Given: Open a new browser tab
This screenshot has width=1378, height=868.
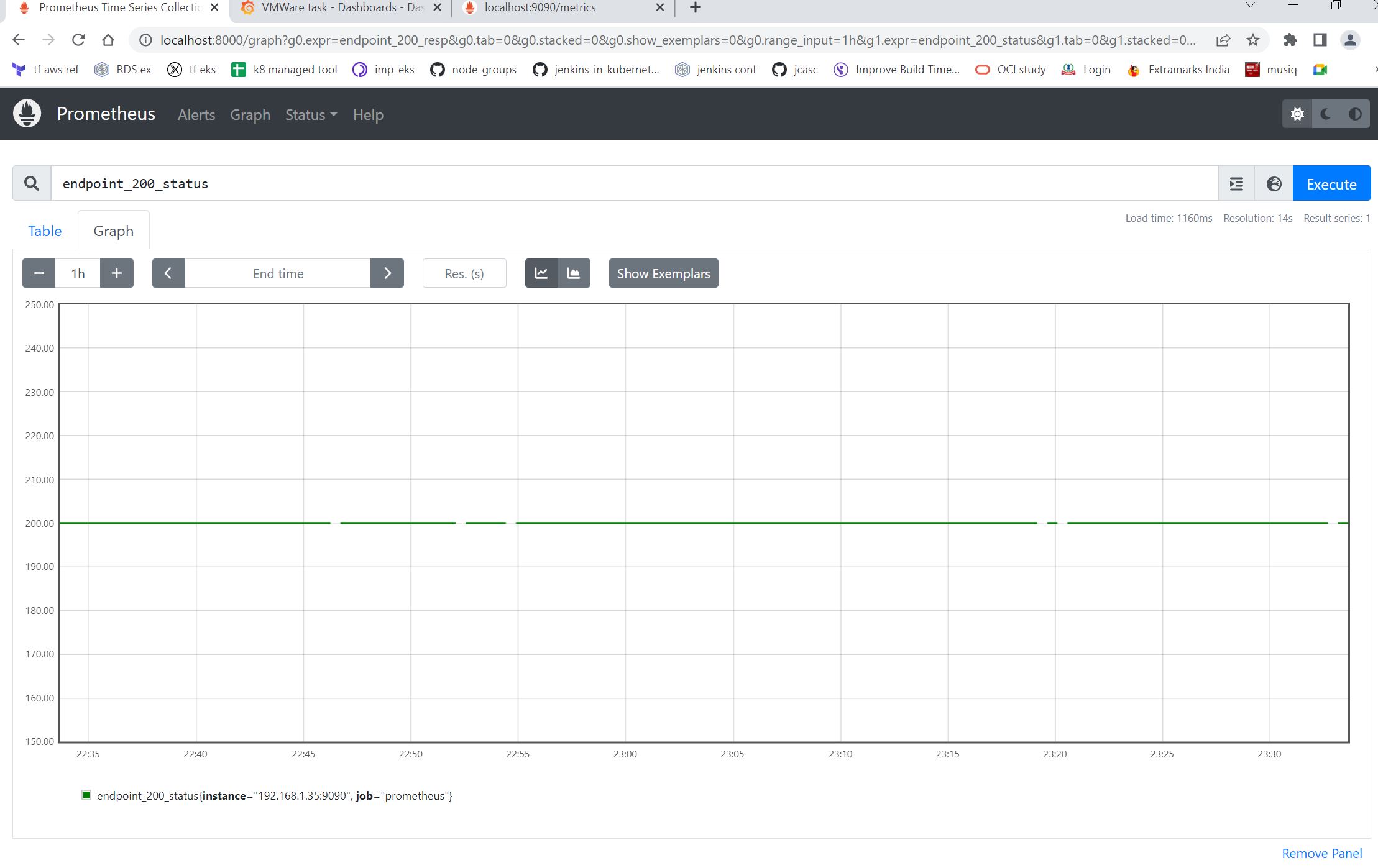Looking at the screenshot, I should click(696, 7).
